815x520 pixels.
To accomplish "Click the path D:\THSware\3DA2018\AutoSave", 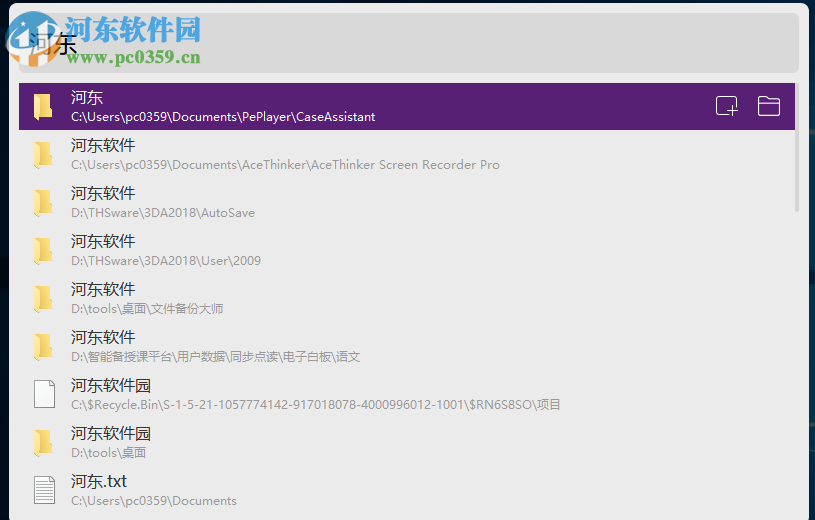I will (163, 213).
